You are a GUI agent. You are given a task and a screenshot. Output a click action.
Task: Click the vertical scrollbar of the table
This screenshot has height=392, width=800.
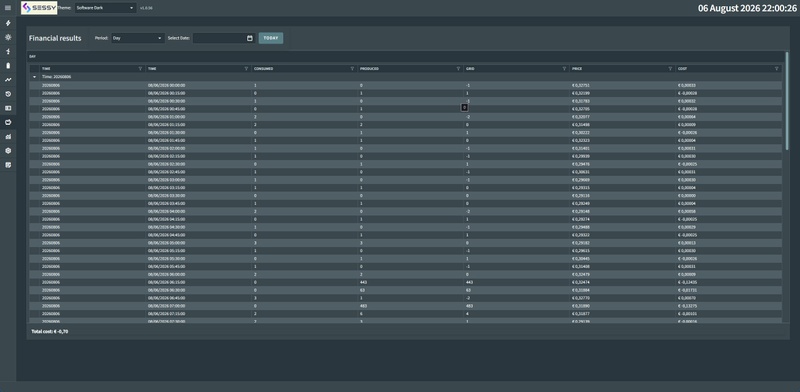[x=787, y=102]
